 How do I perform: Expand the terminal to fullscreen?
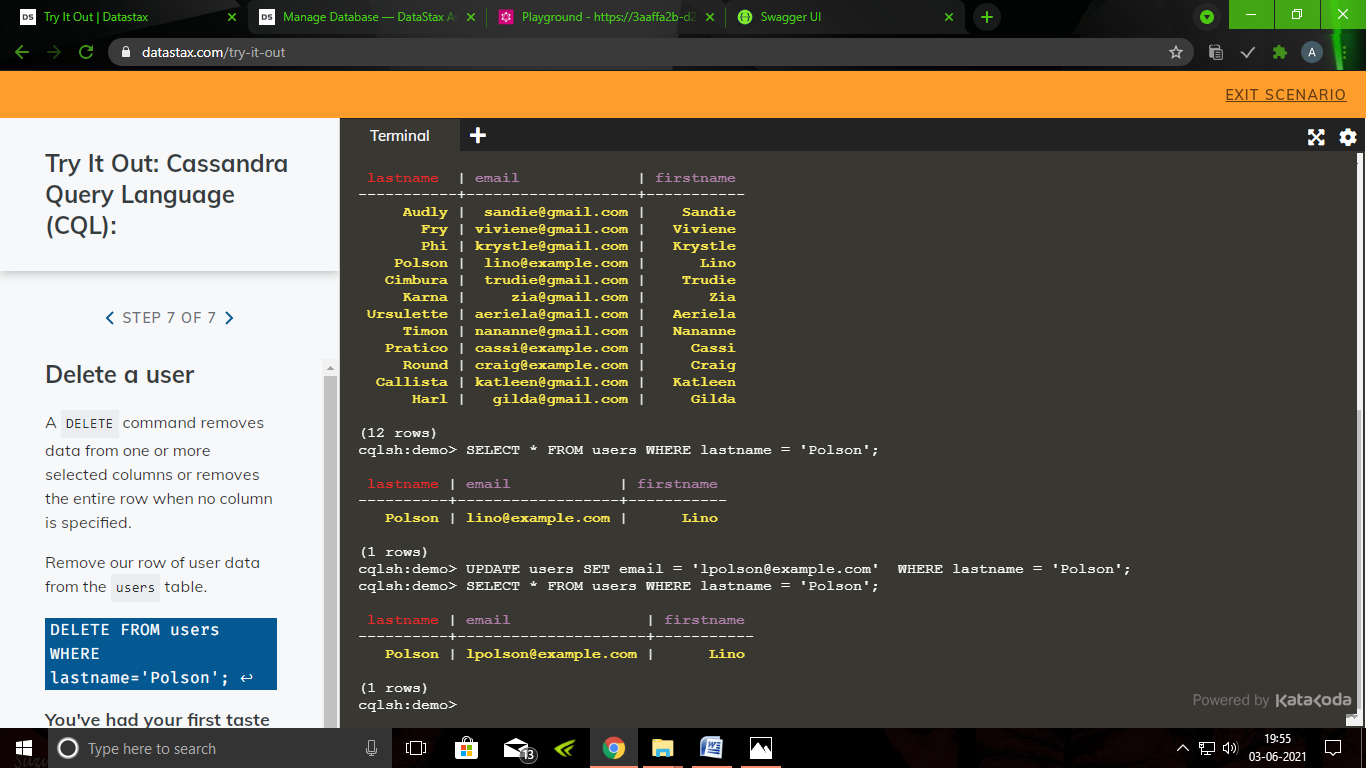click(1315, 137)
